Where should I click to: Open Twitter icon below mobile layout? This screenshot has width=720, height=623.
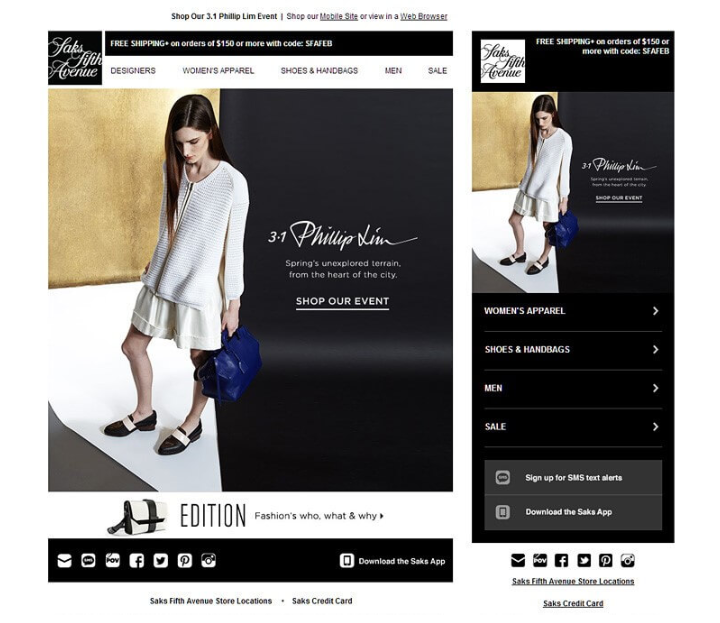584,560
